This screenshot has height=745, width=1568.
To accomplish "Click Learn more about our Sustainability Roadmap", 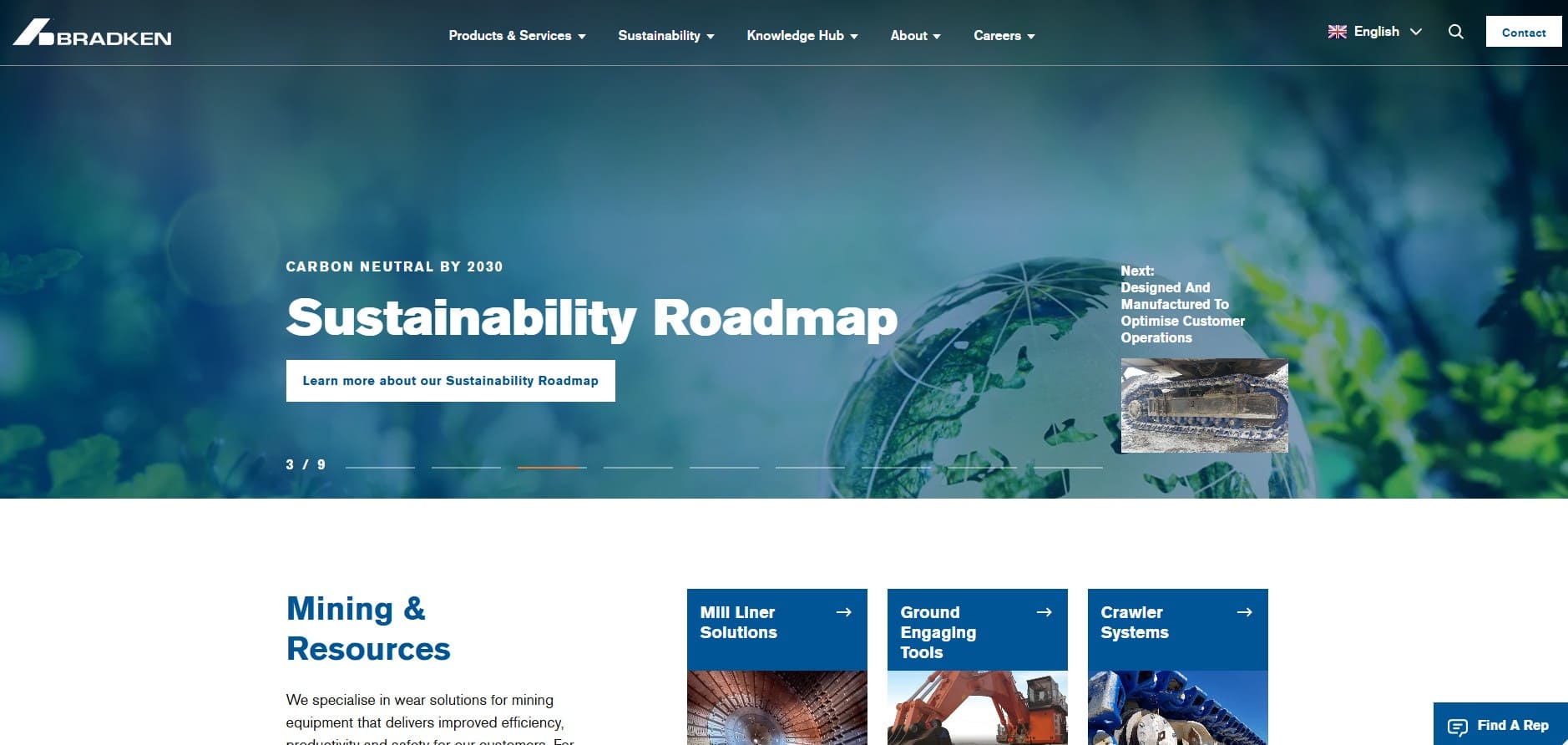I will 451,381.
